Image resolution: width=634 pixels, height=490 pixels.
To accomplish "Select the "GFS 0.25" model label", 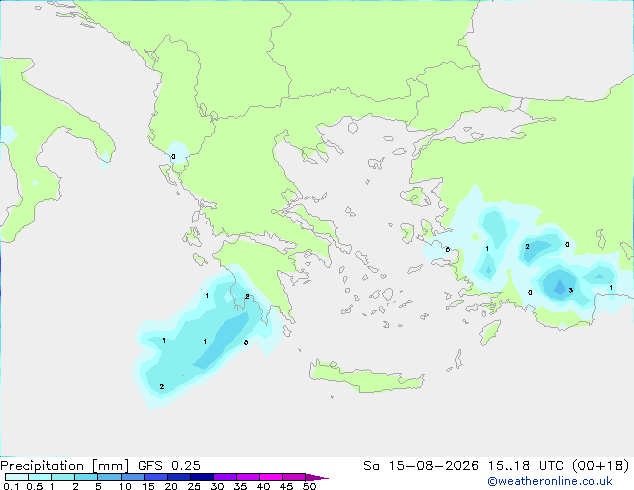I will coord(169,466).
